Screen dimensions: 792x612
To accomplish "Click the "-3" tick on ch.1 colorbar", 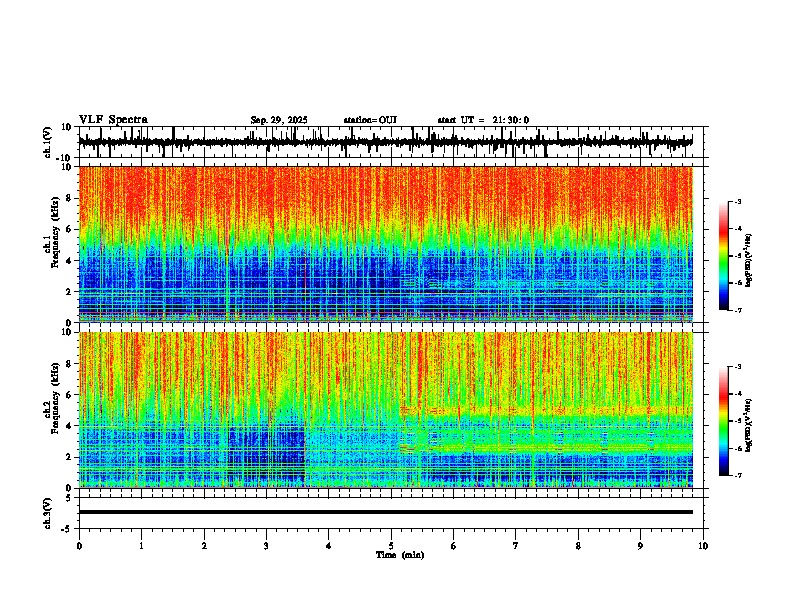I will (738, 201).
